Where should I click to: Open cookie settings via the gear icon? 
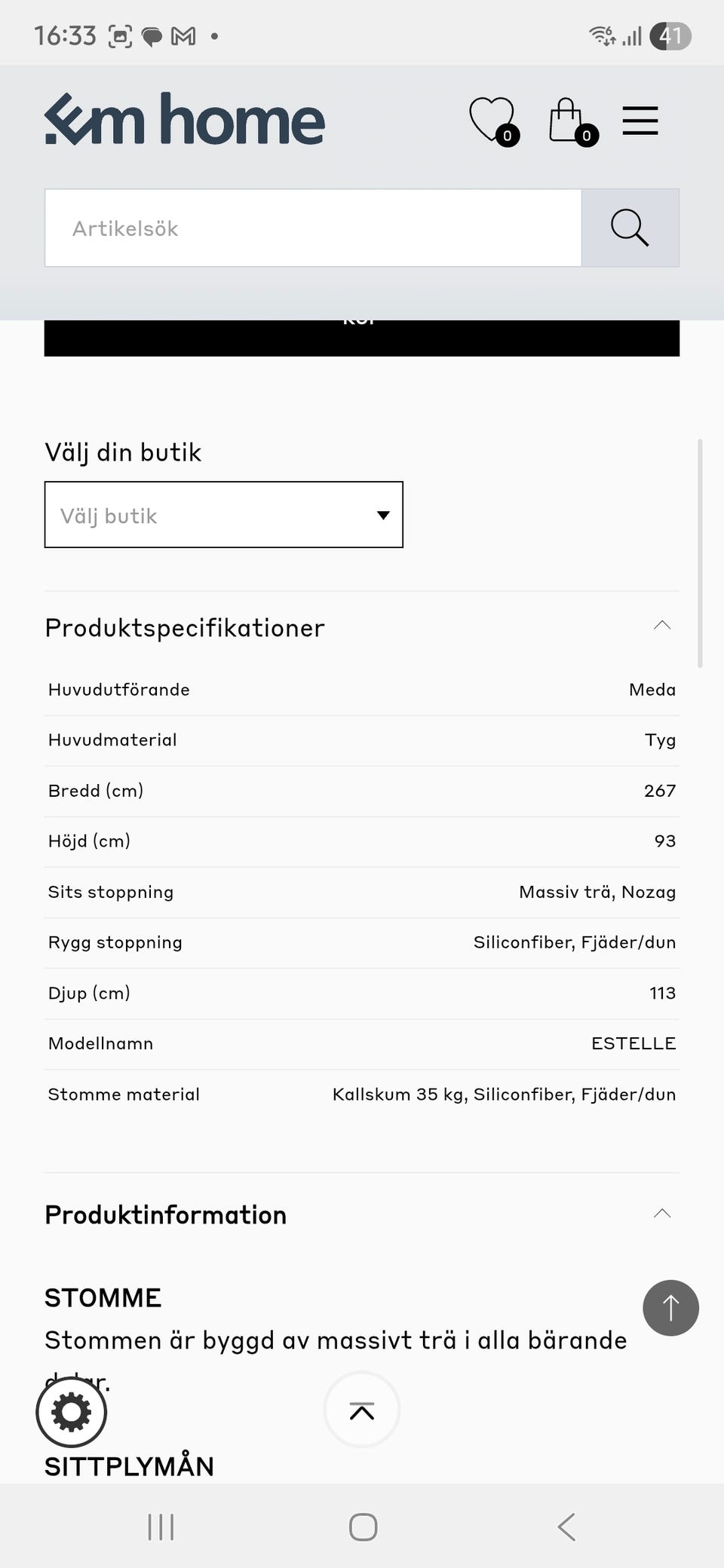click(71, 1411)
